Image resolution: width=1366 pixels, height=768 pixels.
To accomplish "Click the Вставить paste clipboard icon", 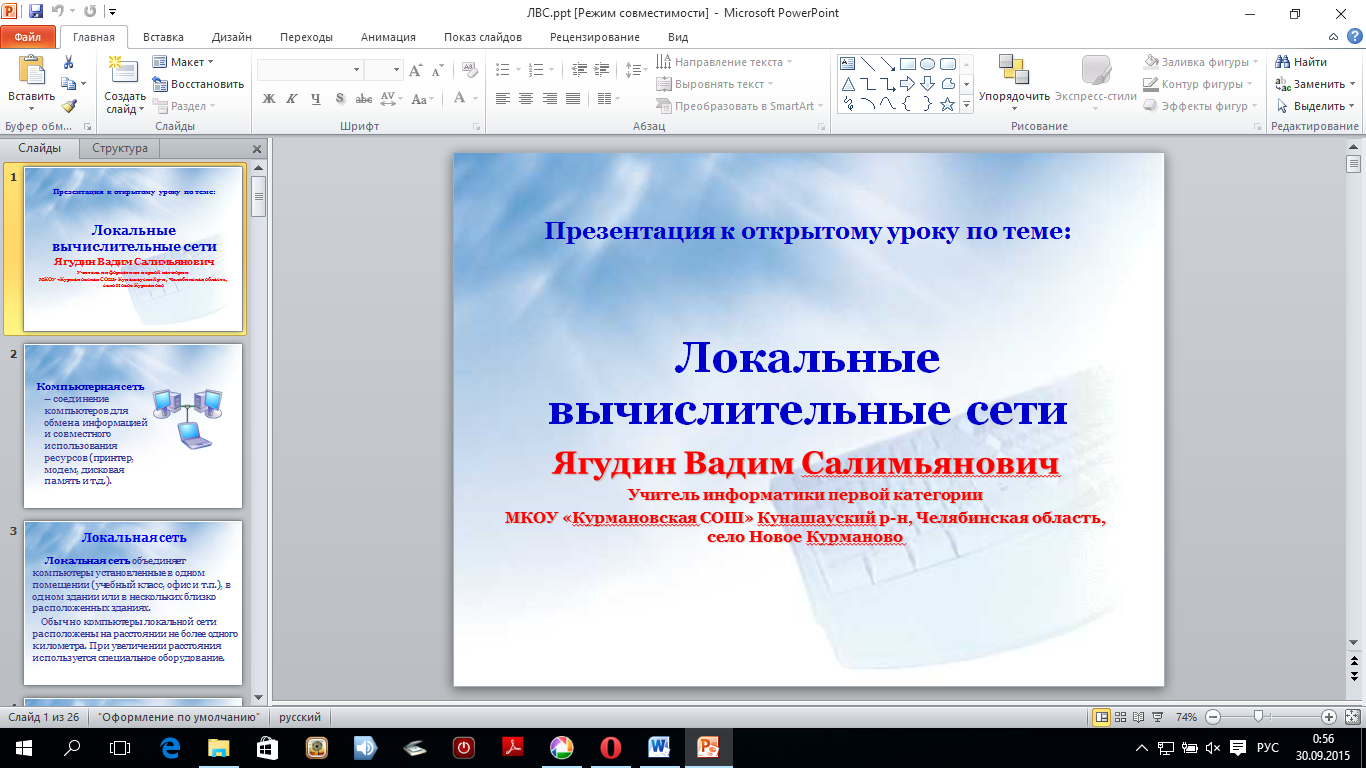I will click(32, 70).
